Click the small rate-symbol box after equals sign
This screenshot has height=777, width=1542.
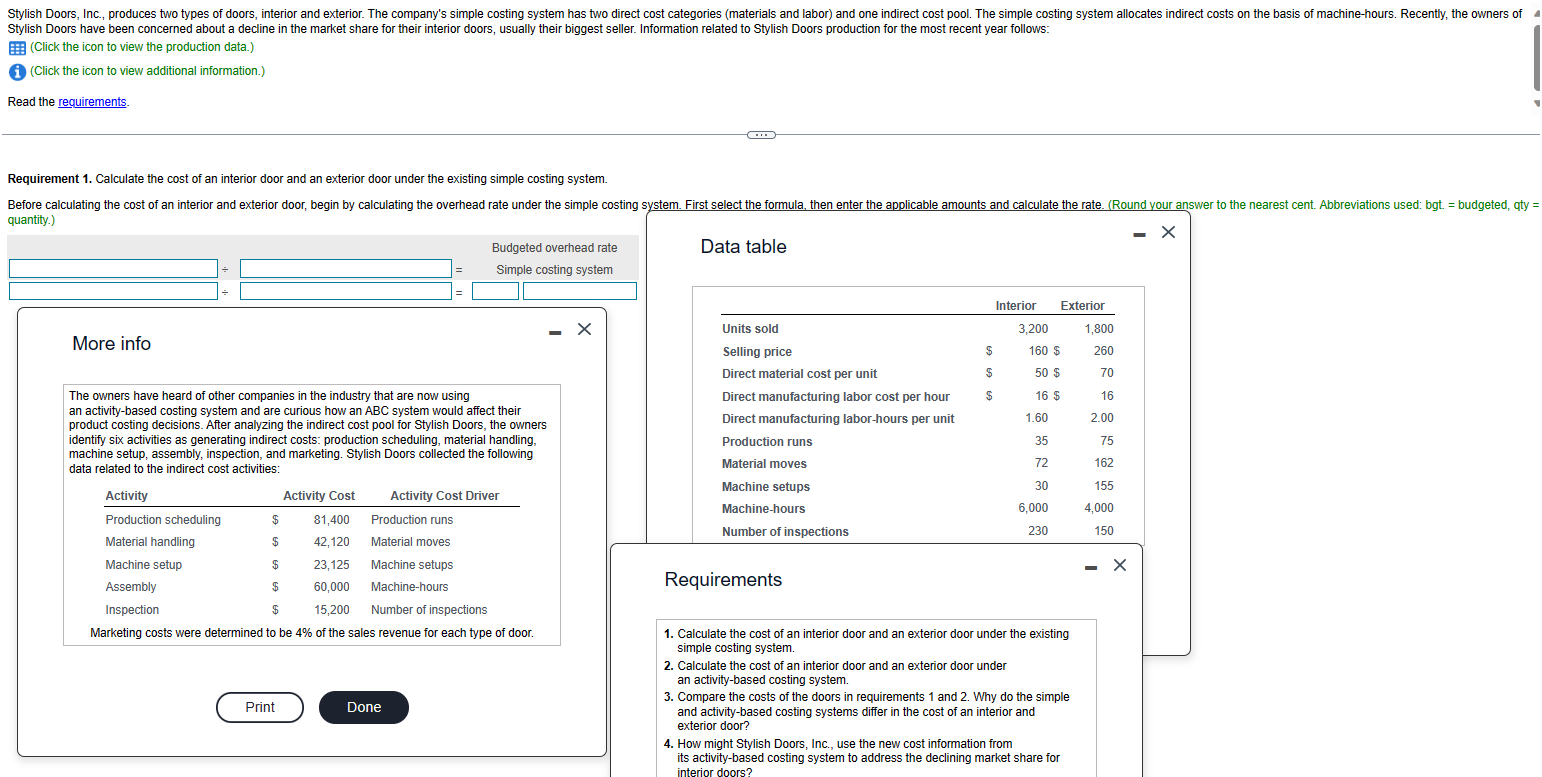tap(496, 291)
